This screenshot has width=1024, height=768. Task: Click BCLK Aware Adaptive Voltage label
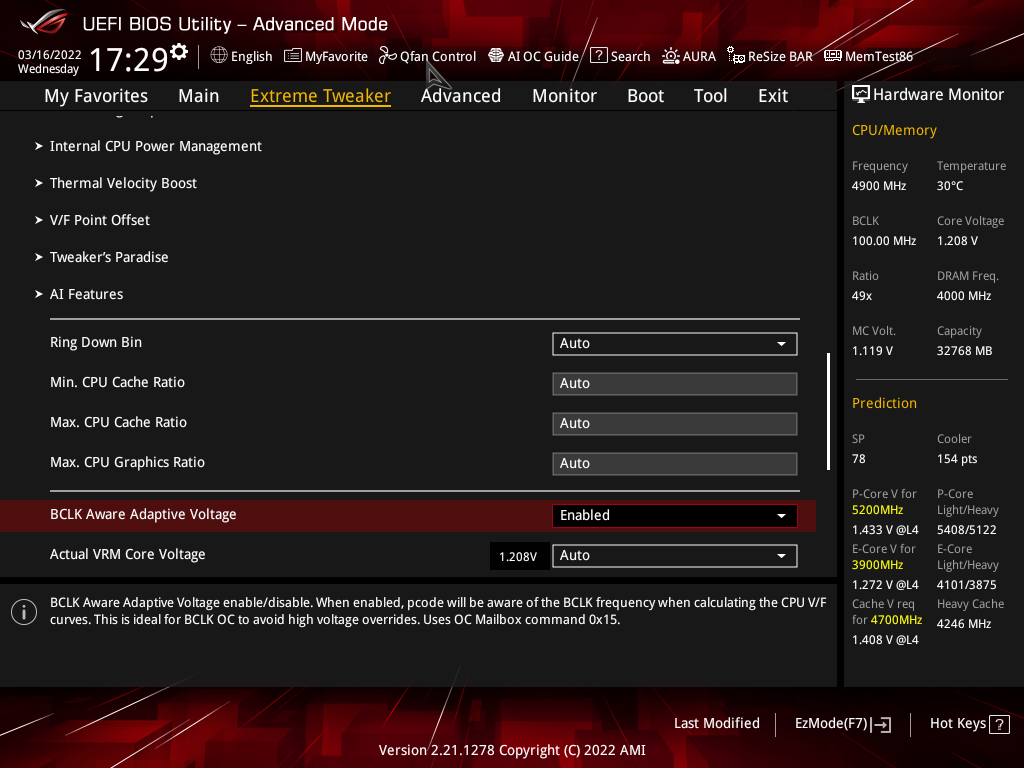click(x=143, y=515)
